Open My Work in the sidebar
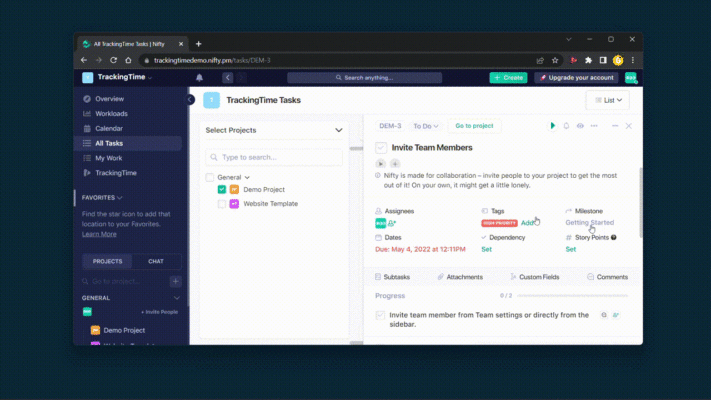This screenshot has height=400, width=711. click(x=108, y=158)
